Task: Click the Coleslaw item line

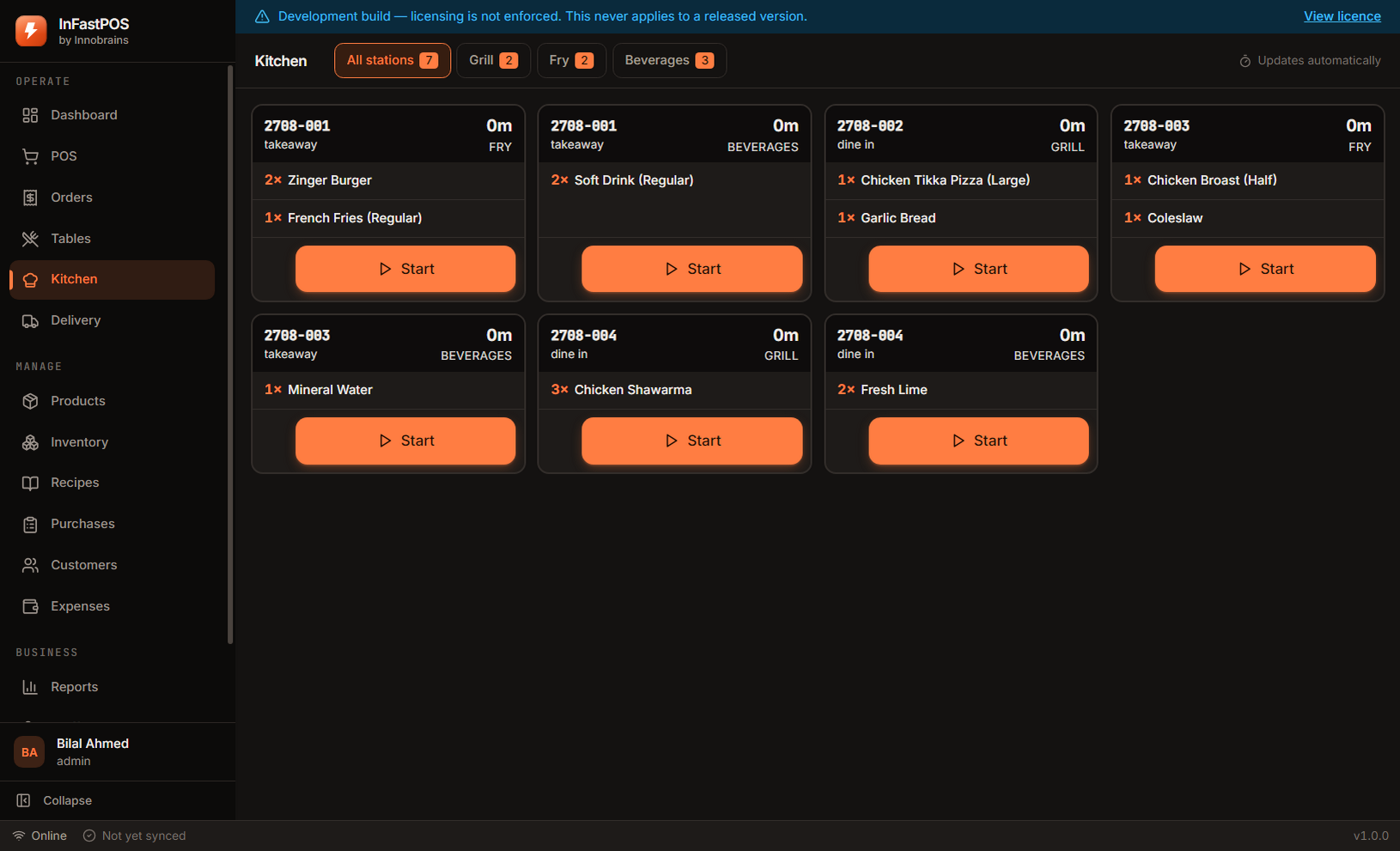Action: [1248, 218]
